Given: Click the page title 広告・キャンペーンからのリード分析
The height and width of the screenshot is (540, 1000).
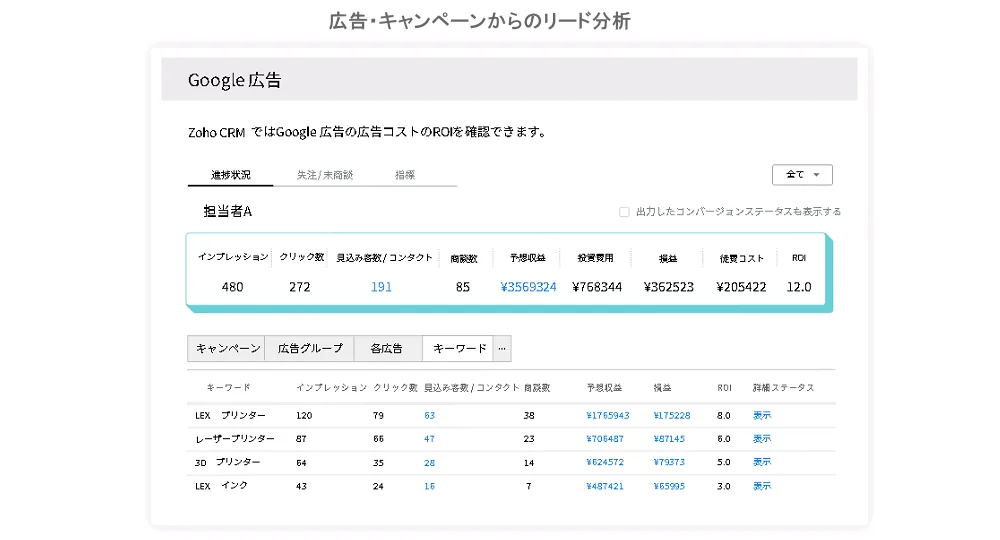Looking at the screenshot, I should pos(480,21).
